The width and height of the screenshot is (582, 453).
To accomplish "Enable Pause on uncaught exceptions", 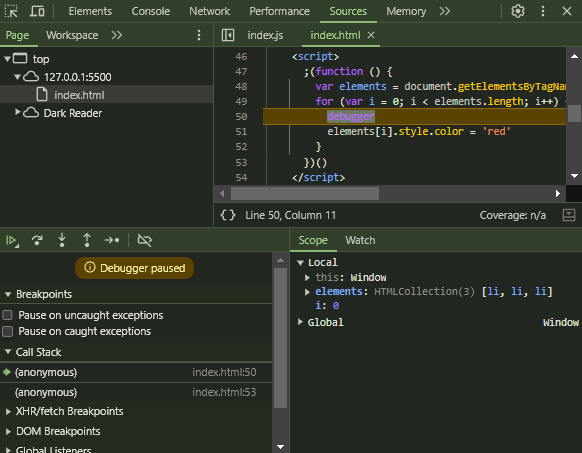I will point(7,315).
